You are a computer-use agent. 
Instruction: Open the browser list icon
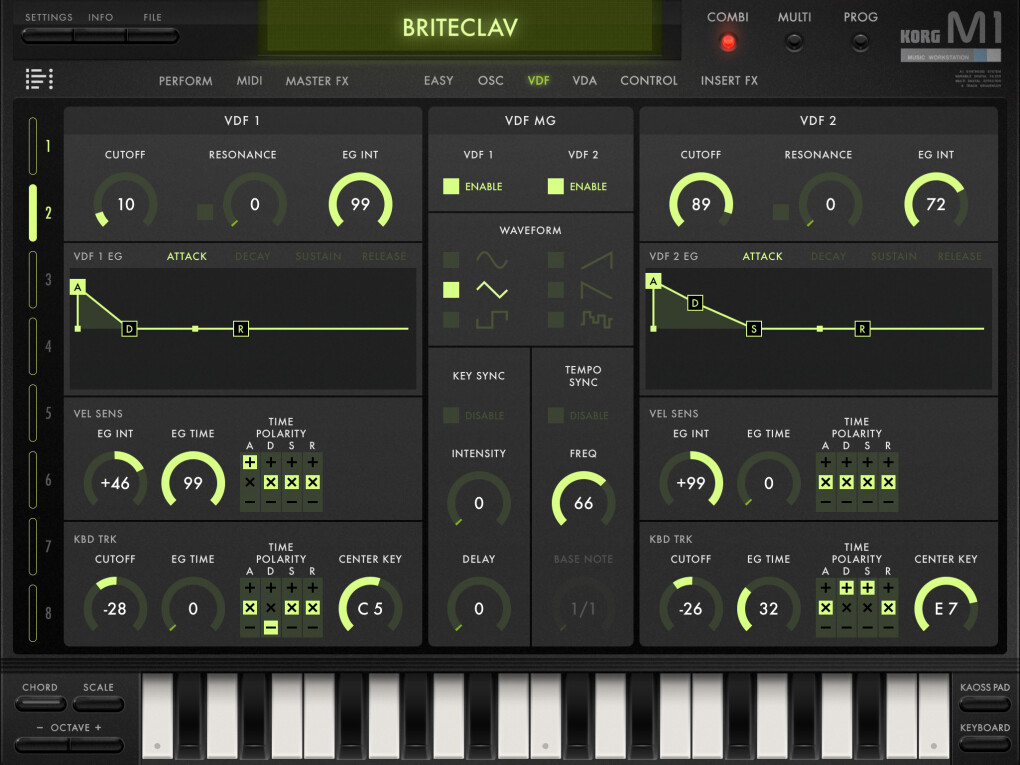pos(39,79)
